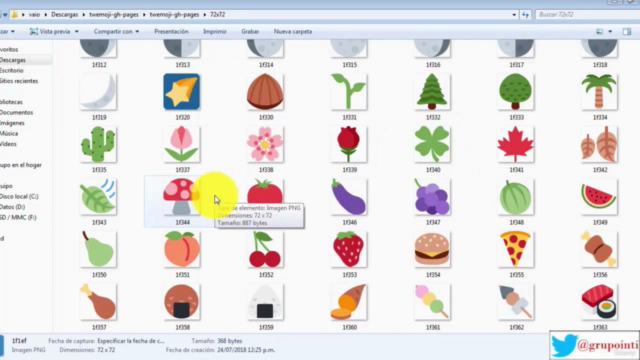The height and width of the screenshot is (360, 640).
Task: Select the watermelon slice image 1f349
Action: click(x=599, y=197)
